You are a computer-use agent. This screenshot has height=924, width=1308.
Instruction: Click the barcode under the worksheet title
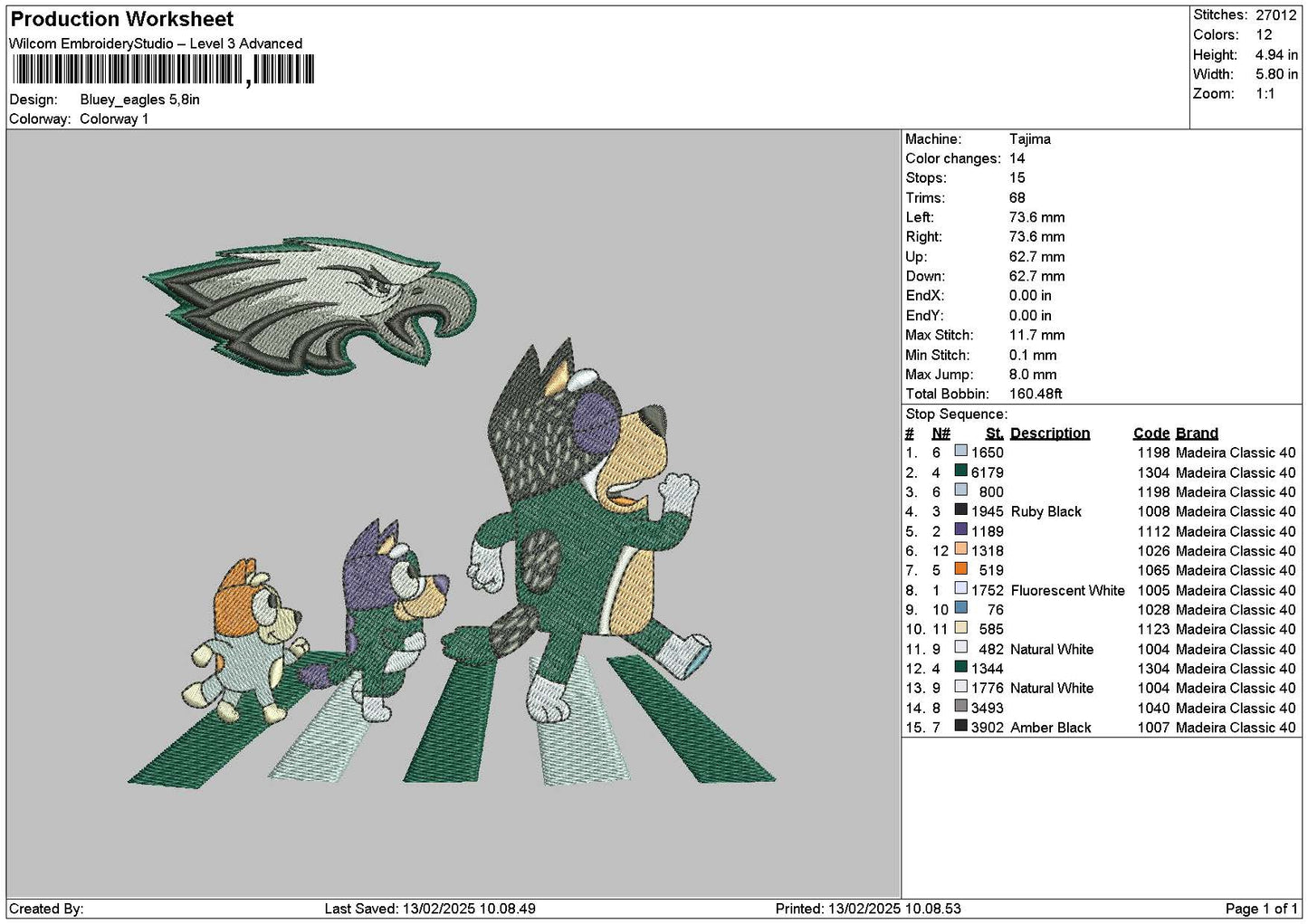pos(163,70)
